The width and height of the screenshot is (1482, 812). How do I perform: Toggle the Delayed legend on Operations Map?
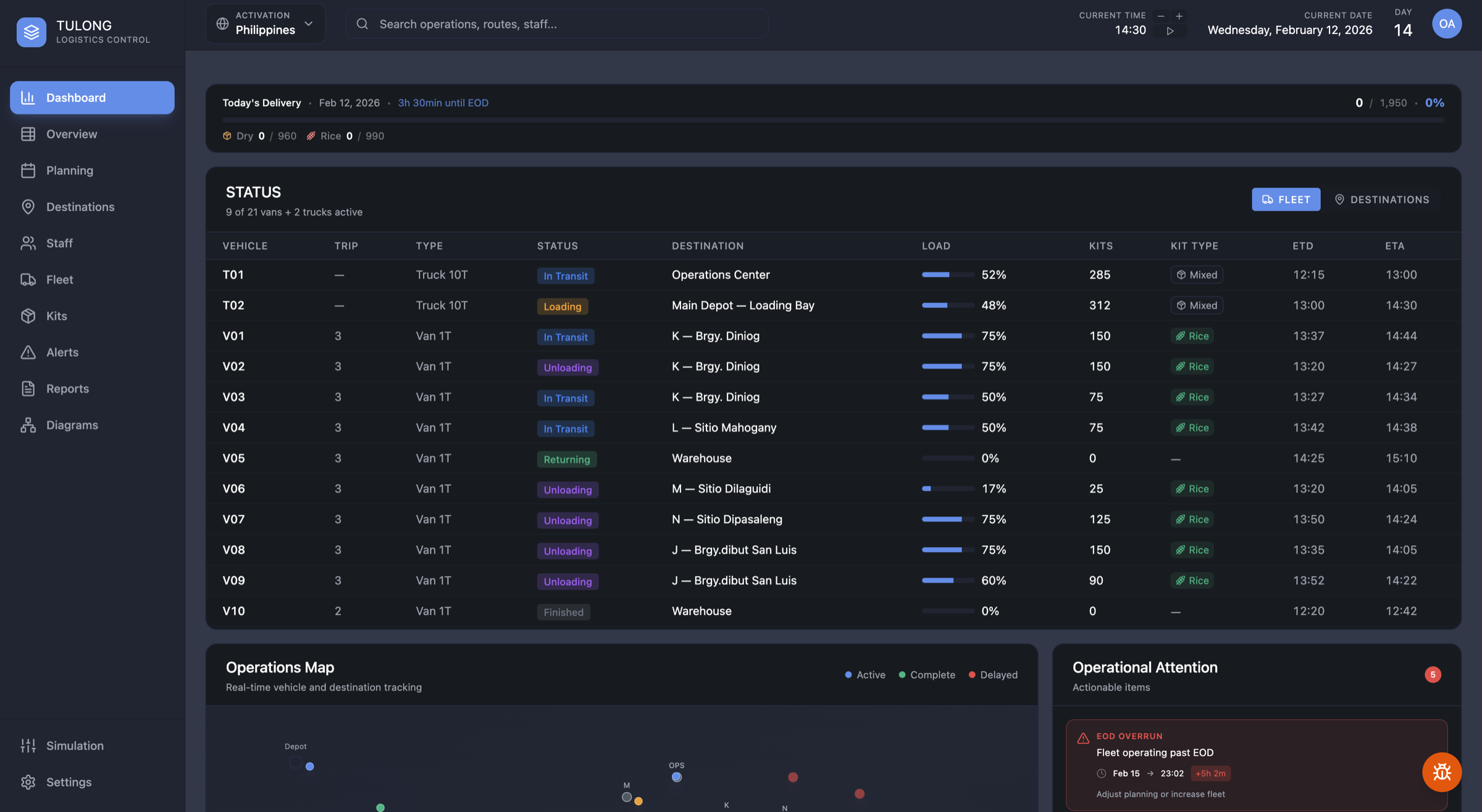click(993, 674)
